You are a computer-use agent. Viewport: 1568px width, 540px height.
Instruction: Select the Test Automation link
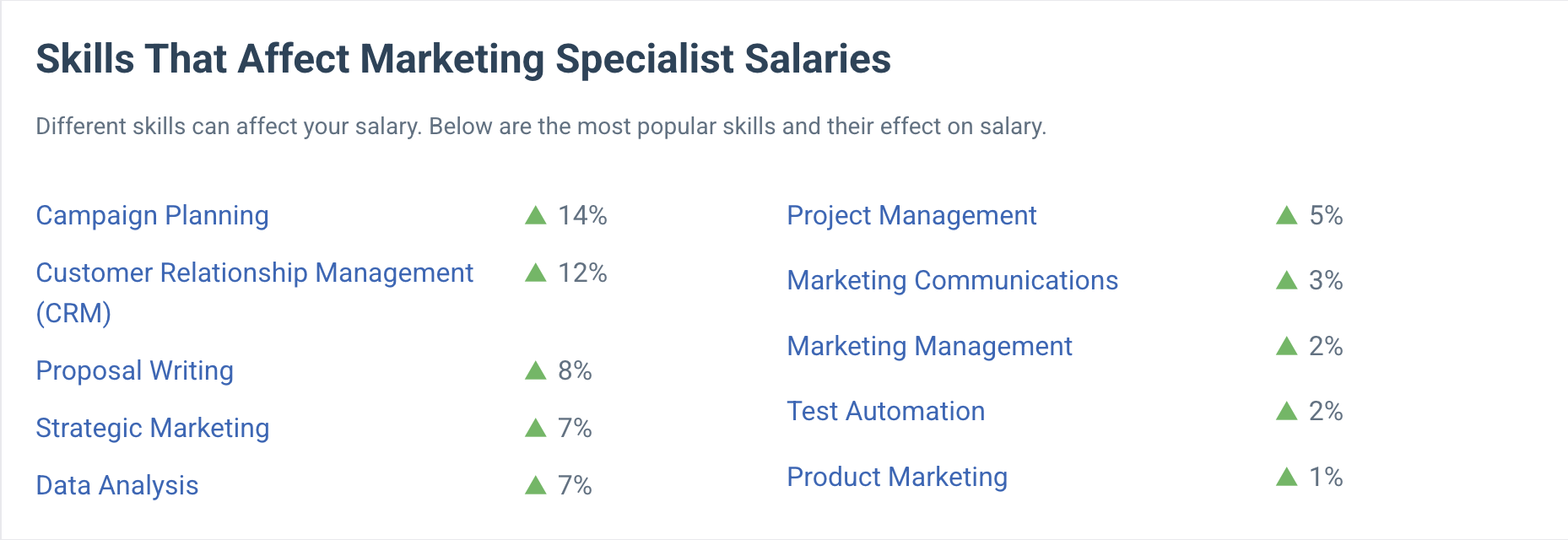tap(886, 411)
